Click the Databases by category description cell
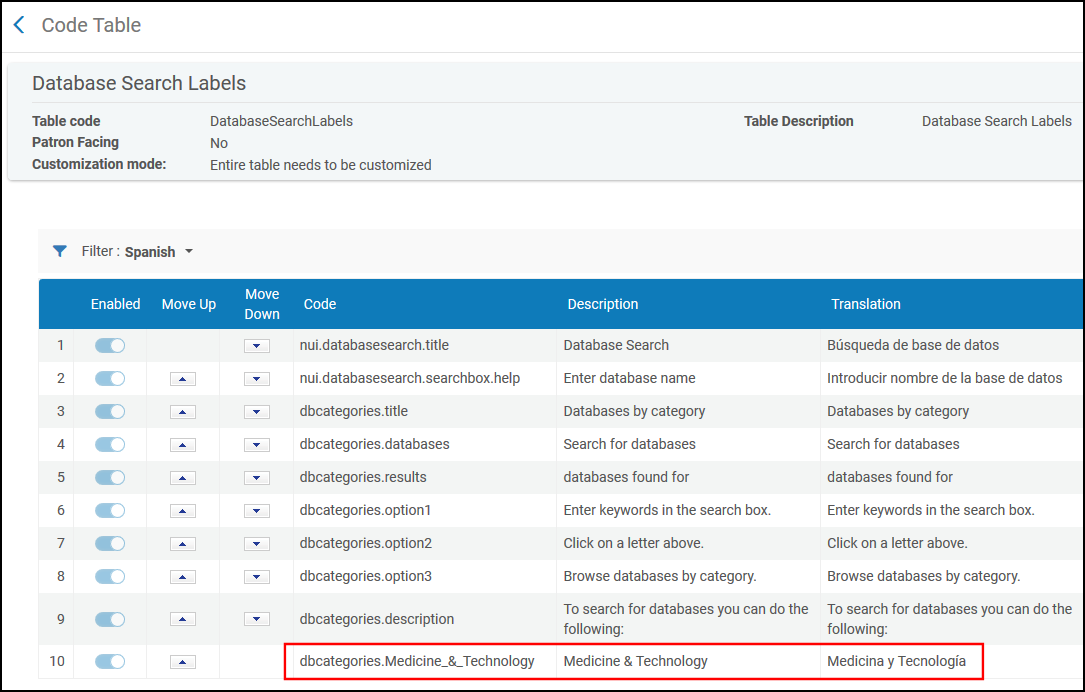Image resolution: width=1085 pixels, height=692 pixels. 634,411
